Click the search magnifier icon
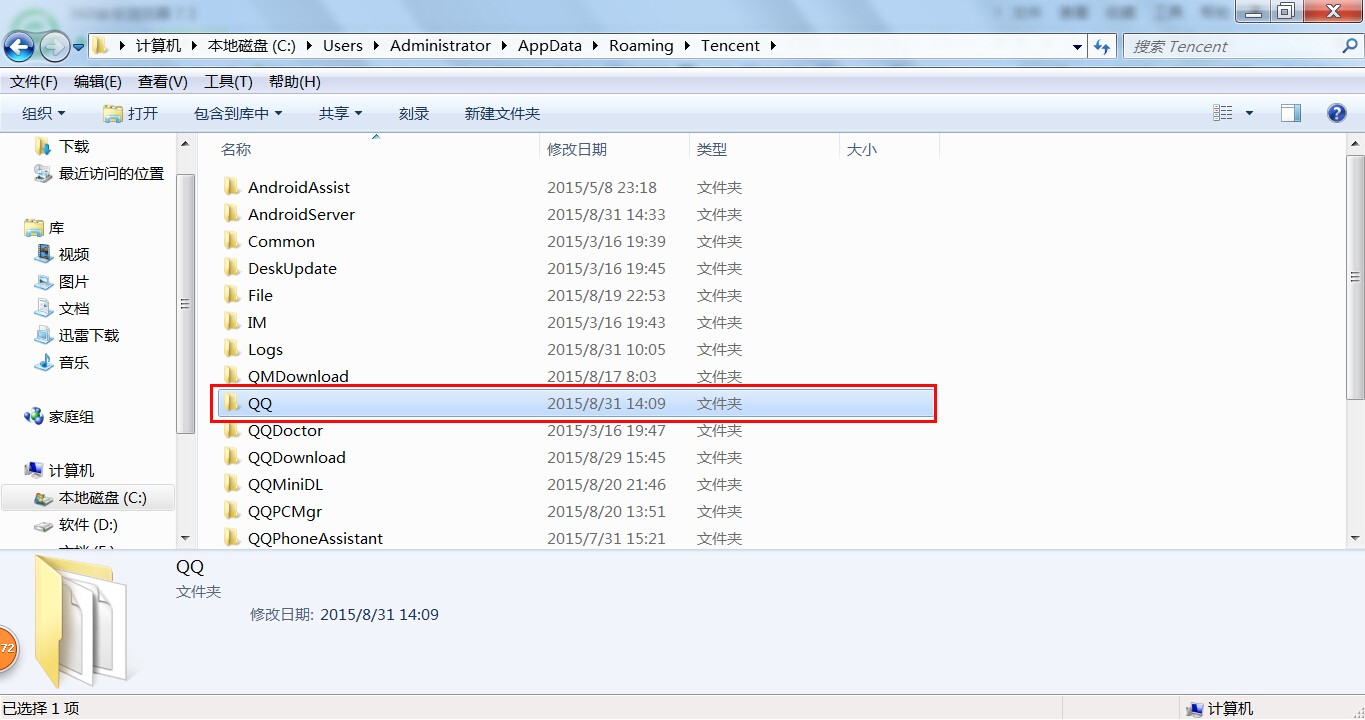The height and width of the screenshot is (720, 1365). [1349, 46]
